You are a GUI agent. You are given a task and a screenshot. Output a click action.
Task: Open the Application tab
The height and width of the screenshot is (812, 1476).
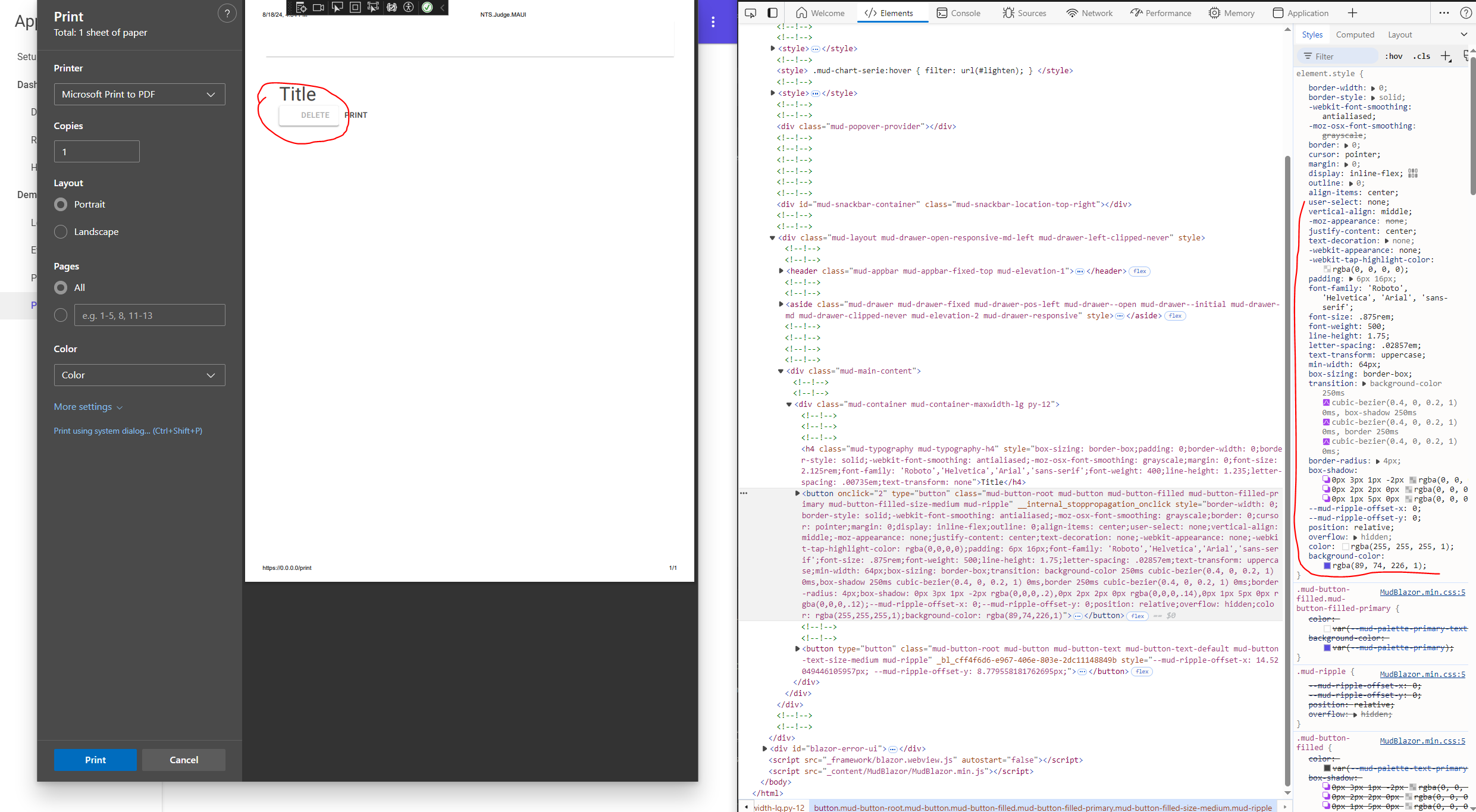(x=1300, y=13)
